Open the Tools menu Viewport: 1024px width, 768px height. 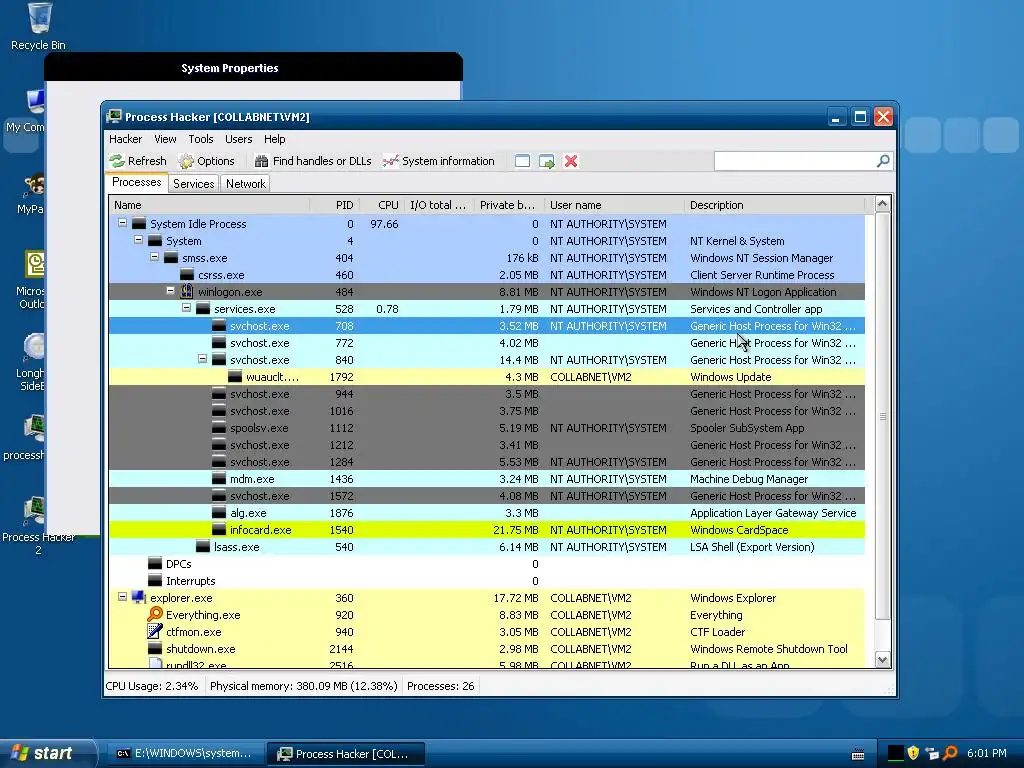[200, 139]
